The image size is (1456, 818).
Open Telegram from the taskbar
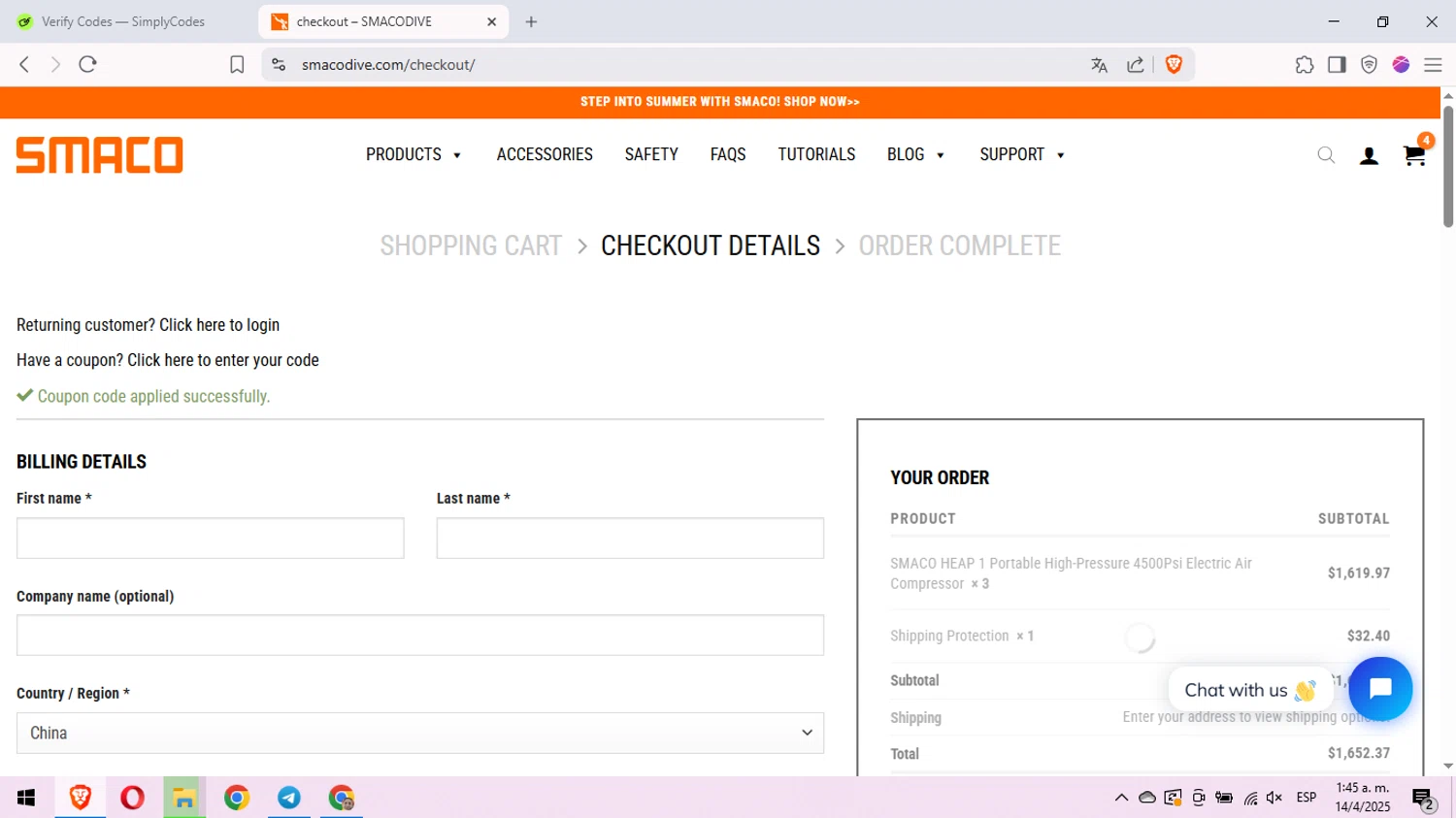(x=289, y=798)
